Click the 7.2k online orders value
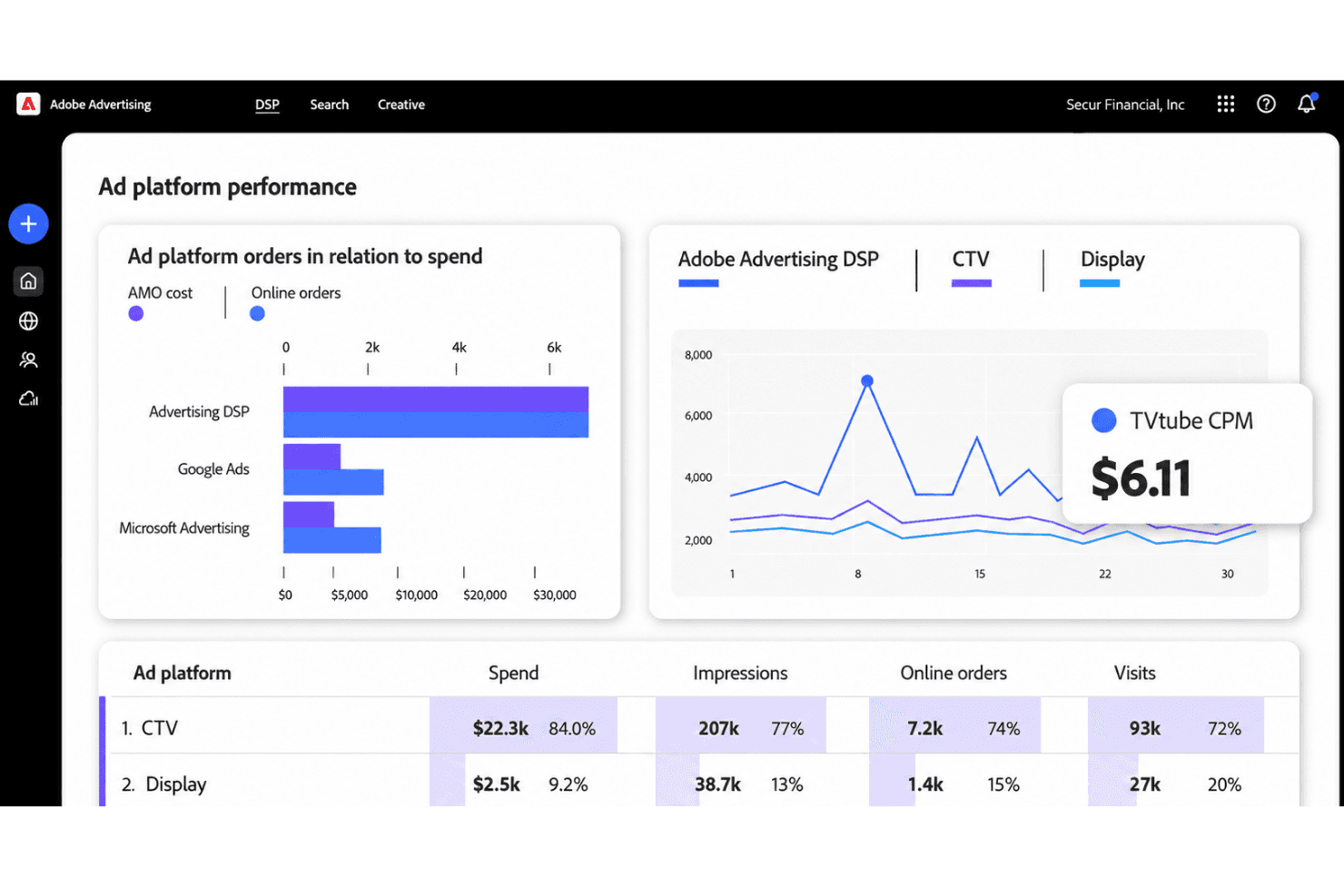This screenshot has width=1344, height=896. (x=924, y=729)
